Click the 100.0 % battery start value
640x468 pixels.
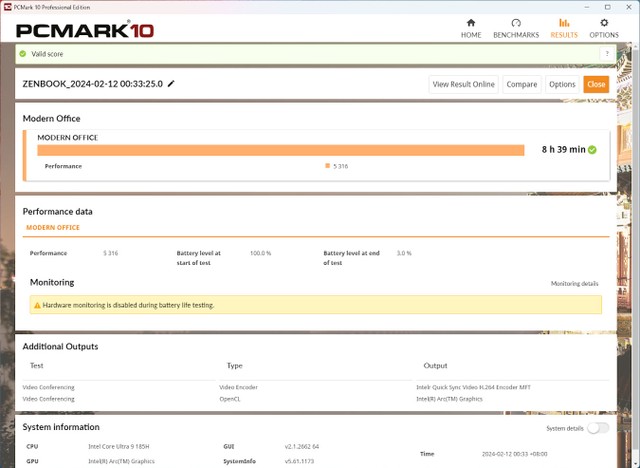pos(260,253)
